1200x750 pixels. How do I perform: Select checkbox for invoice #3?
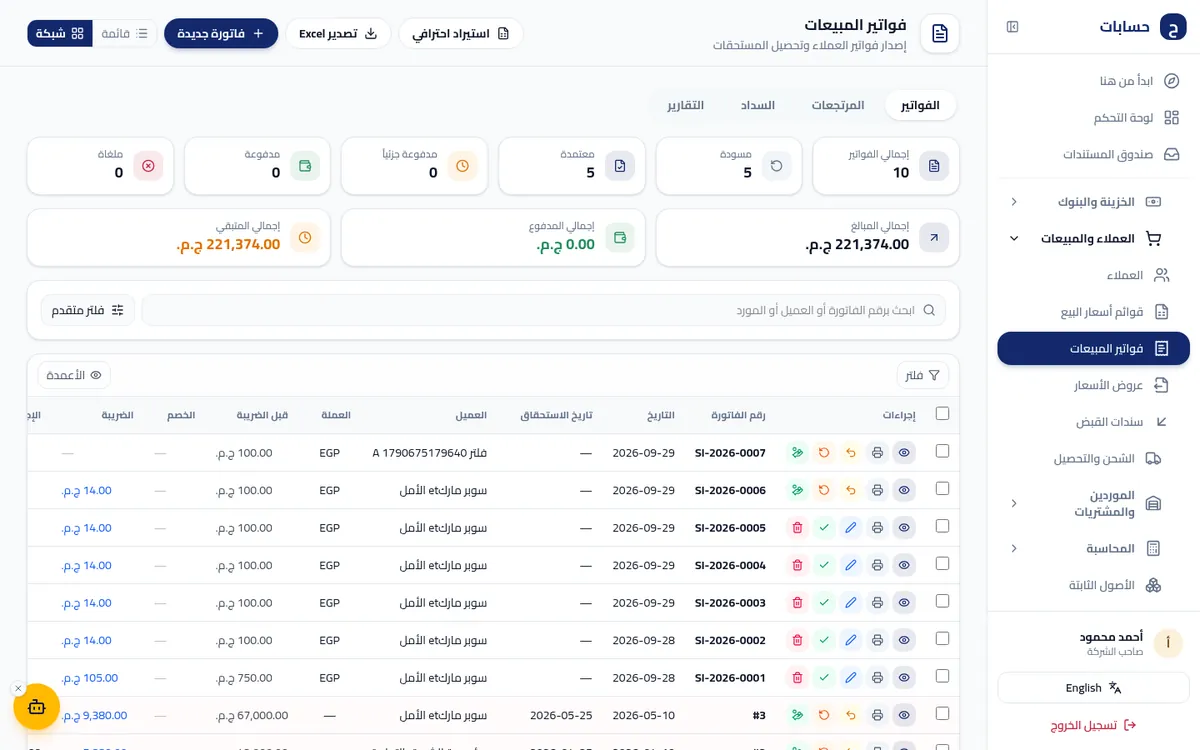[942, 713]
